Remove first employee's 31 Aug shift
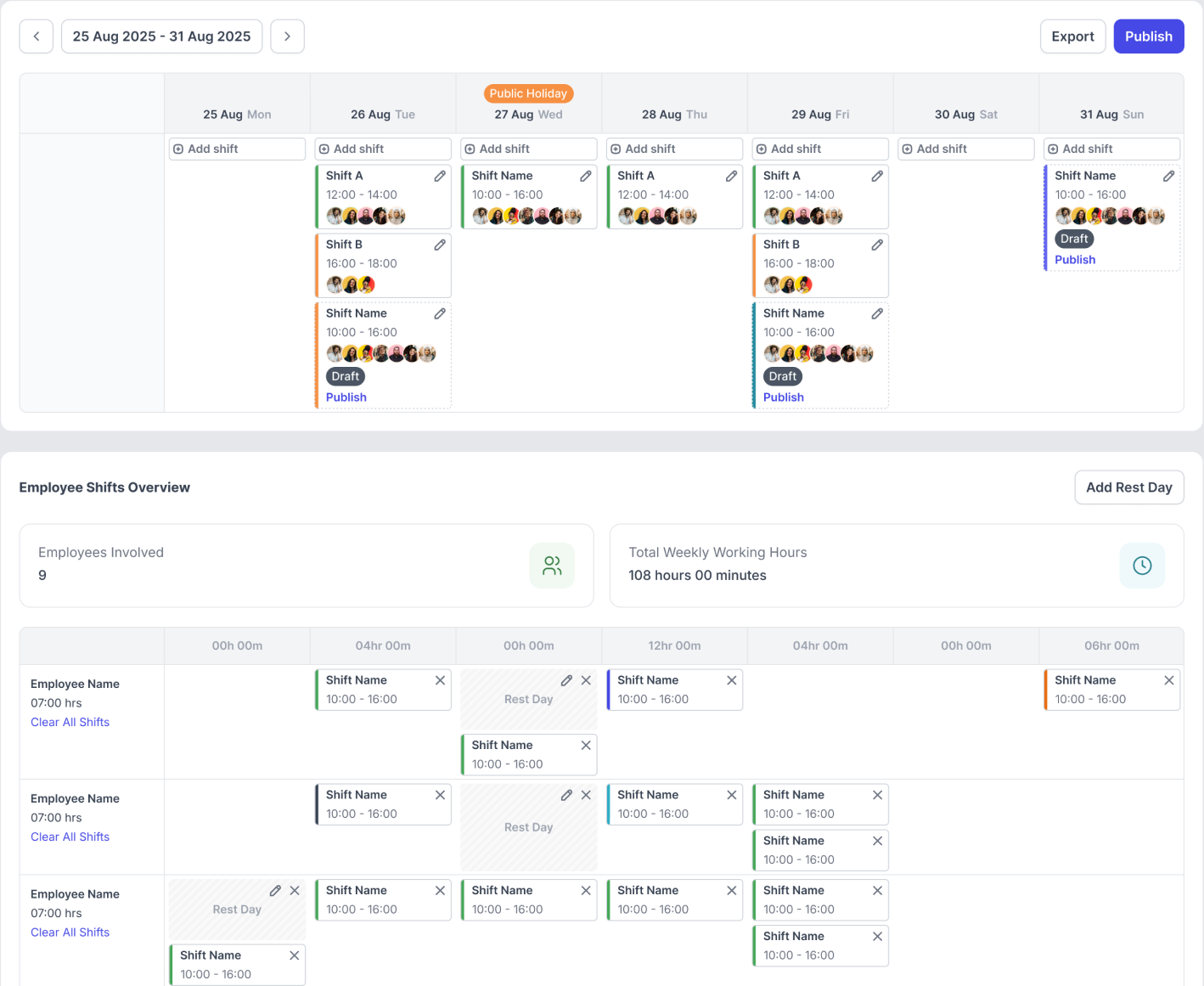Image resolution: width=1204 pixels, height=986 pixels. pos(1168,680)
